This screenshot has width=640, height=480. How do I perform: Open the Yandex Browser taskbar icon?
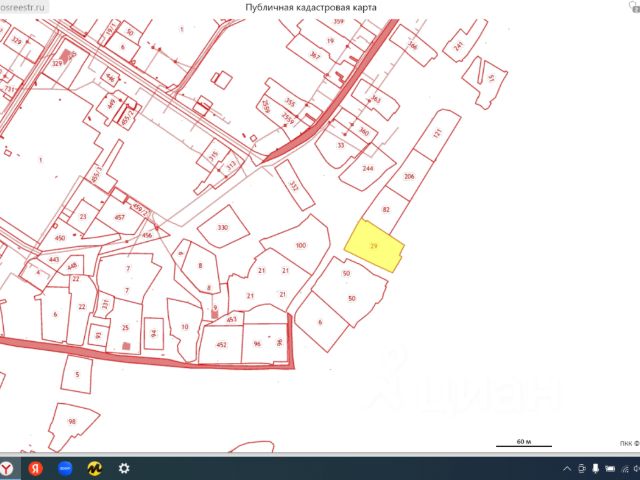coord(6,469)
